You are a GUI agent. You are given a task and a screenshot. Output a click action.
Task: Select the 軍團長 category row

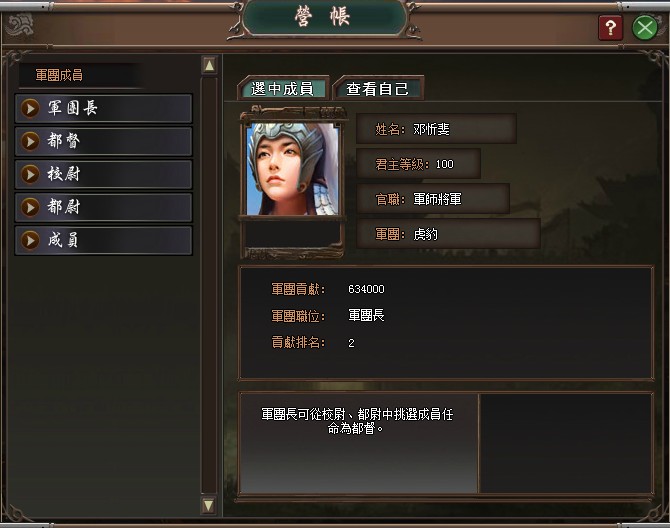(x=103, y=109)
